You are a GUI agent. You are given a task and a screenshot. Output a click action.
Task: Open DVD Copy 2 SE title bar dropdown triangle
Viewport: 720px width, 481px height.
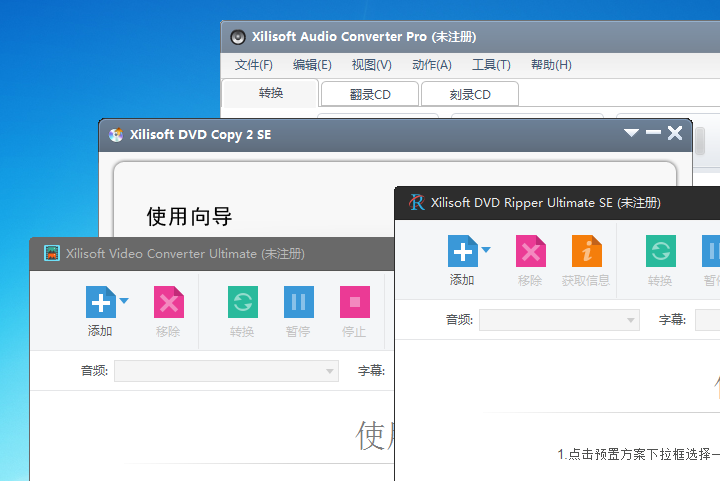coord(631,133)
